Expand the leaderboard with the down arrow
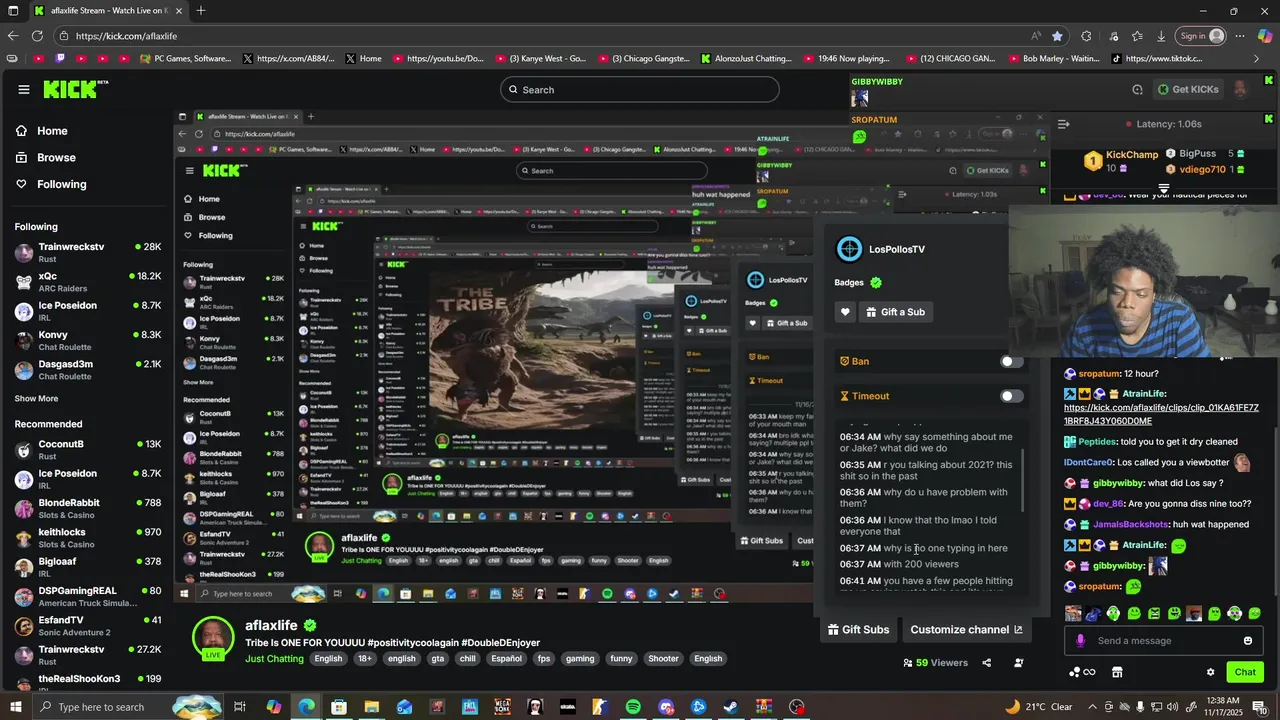The width and height of the screenshot is (1280, 720). point(1163,188)
